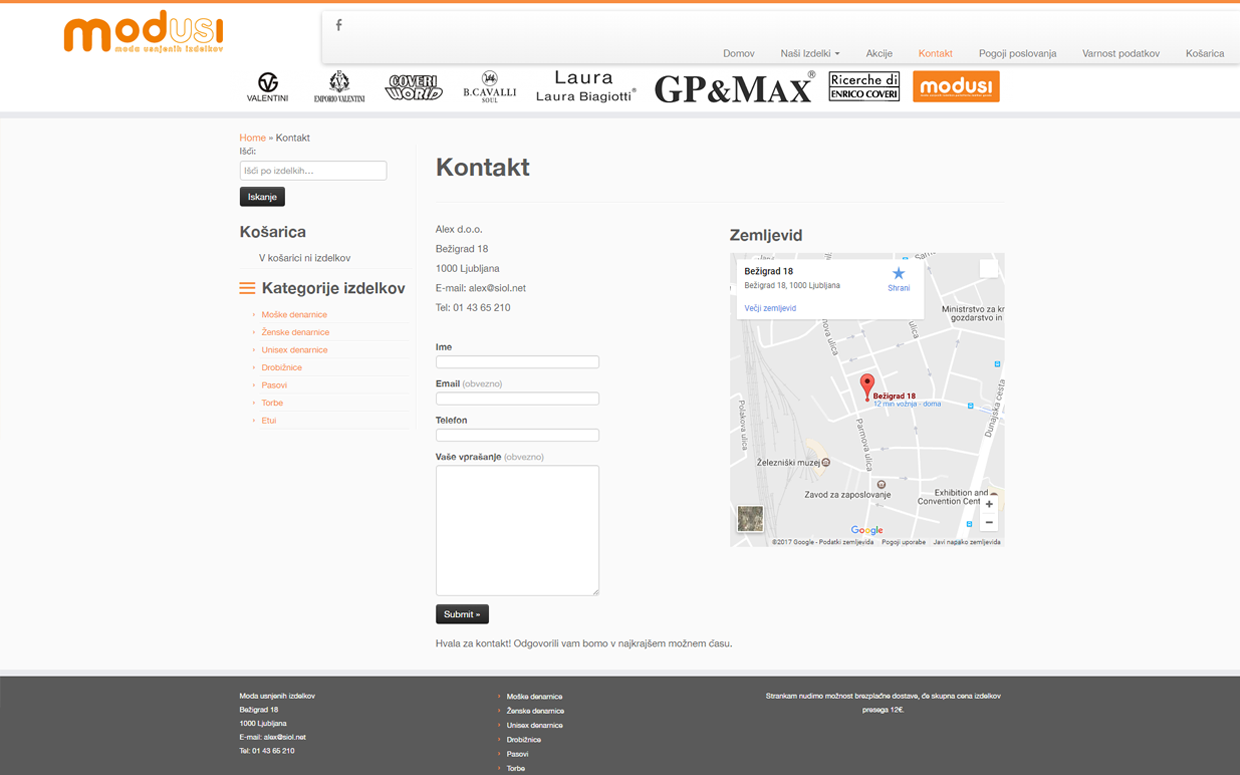Screen dimensions: 1240x775
Task: Open Večji zemljevid link on the map
Action: (x=768, y=307)
